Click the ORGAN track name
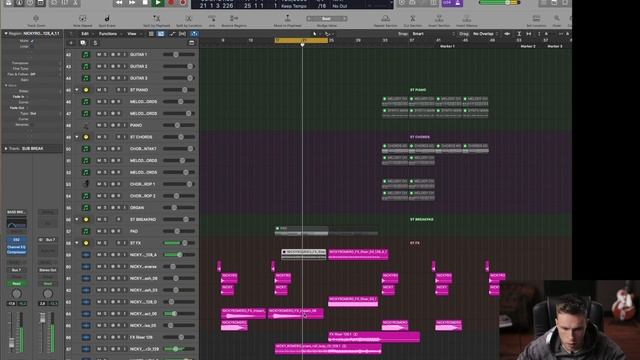 [137, 208]
